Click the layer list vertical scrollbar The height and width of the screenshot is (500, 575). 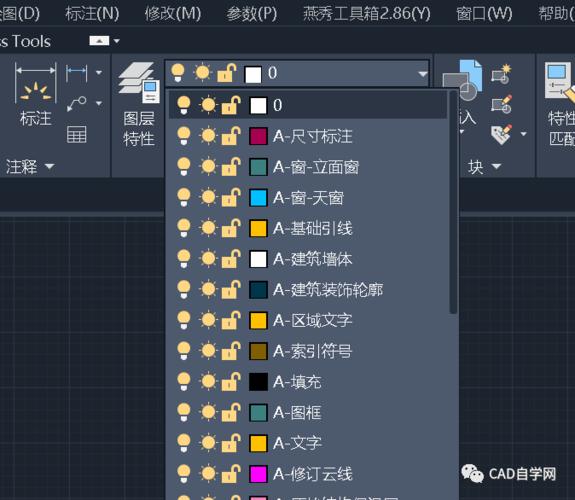tap(453, 202)
